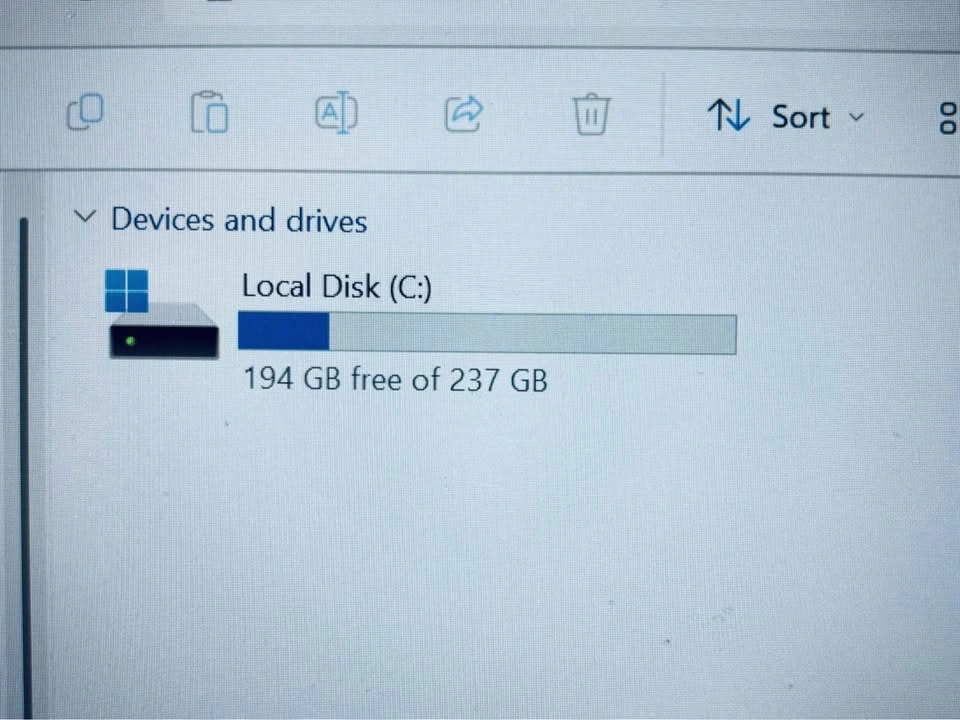Collapse the Devices and drives chevron
The width and height of the screenshot is (960, 720).
84,216
